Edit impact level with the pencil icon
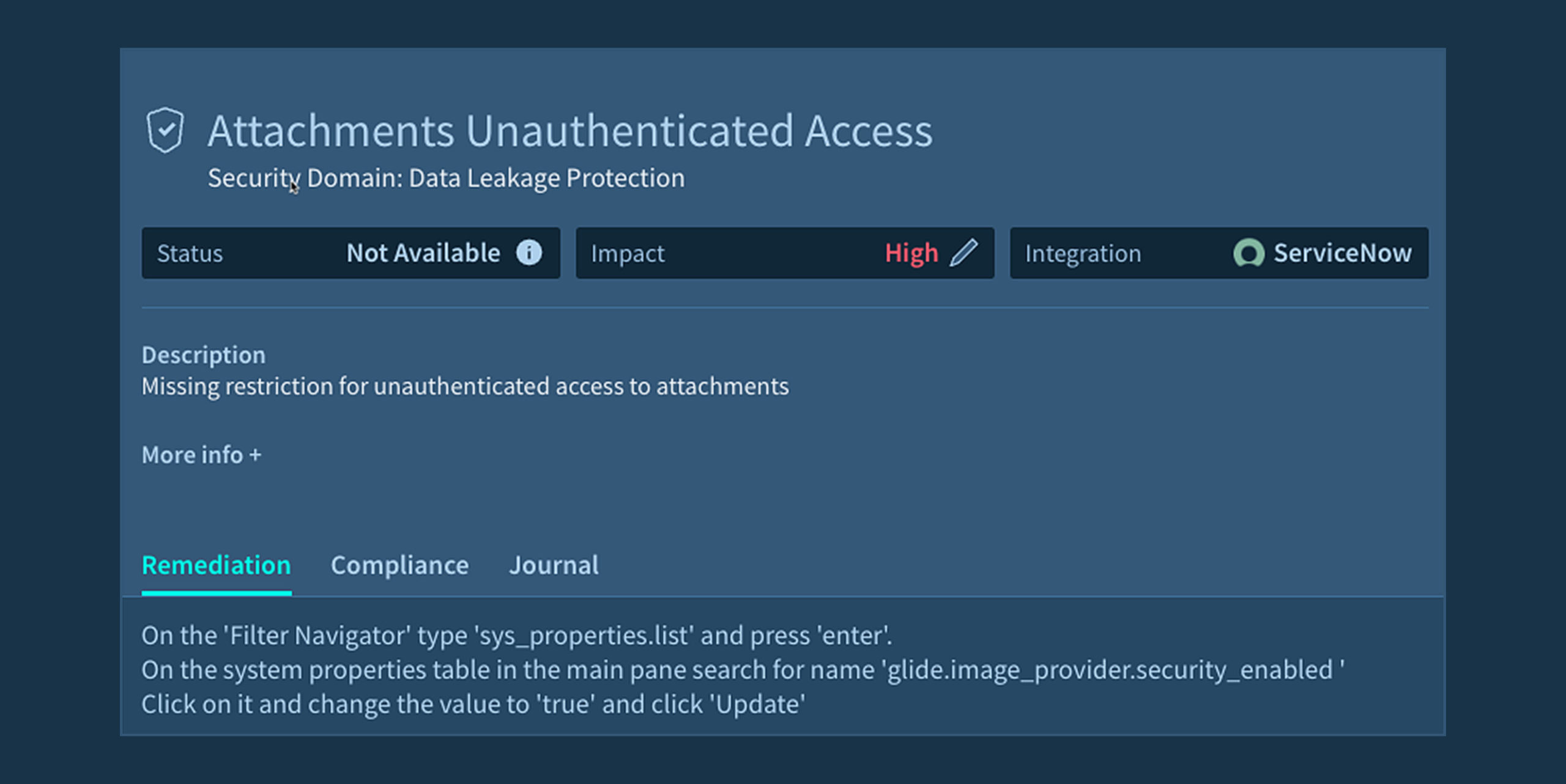 [963, 253]
